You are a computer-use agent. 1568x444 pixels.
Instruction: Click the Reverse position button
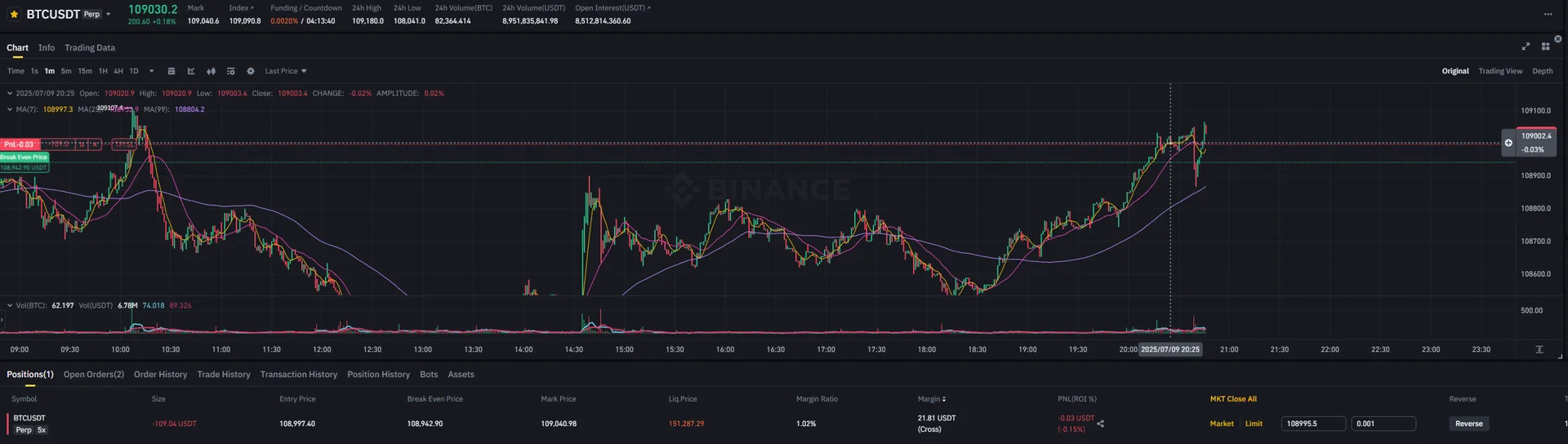pyautogui.click(x=1468, y=424)
